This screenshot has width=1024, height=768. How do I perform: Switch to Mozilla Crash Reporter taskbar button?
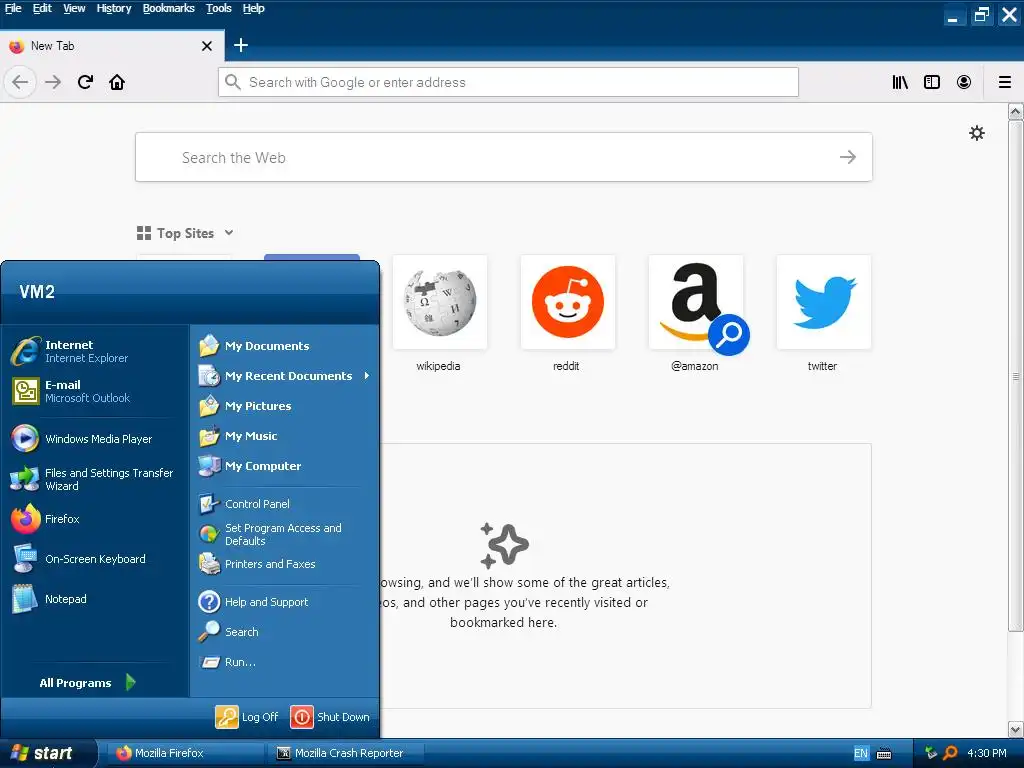coord(345,753)
